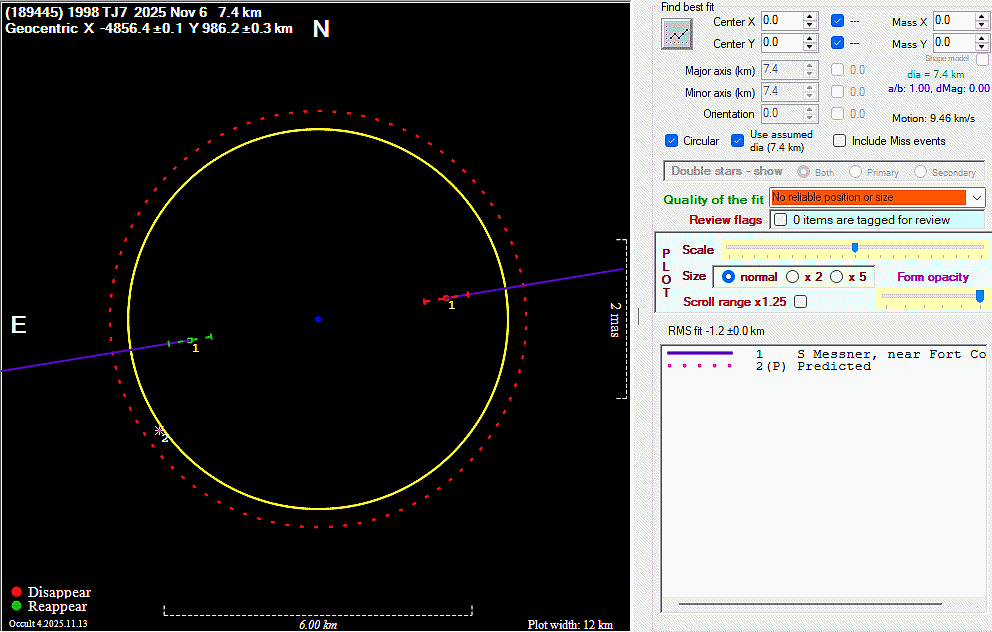The image size is (992, 632).
Task: Disable Use assumed dia (7.4 km)
Action: coord(738,141)
